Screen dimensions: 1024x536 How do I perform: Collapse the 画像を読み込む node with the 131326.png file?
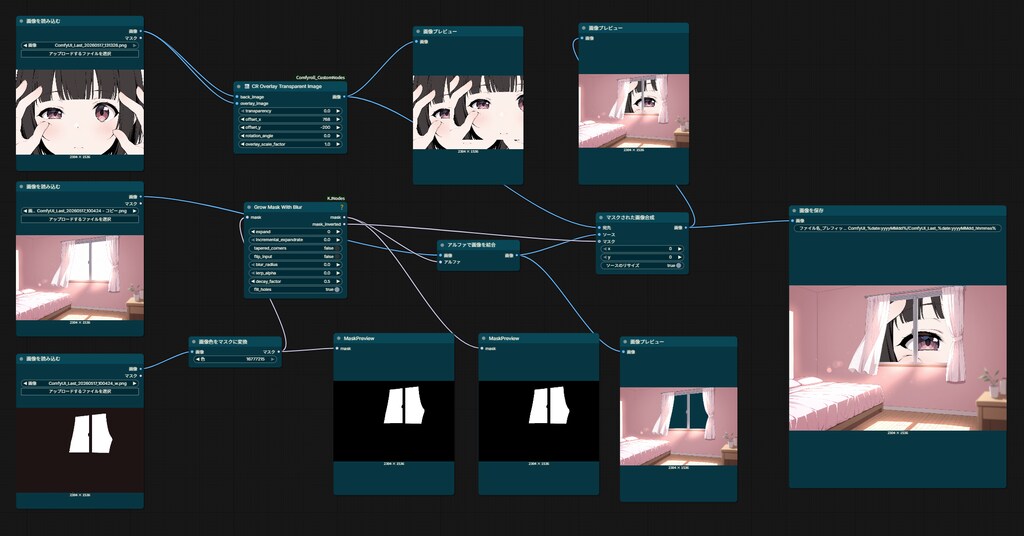coord(21,21)
